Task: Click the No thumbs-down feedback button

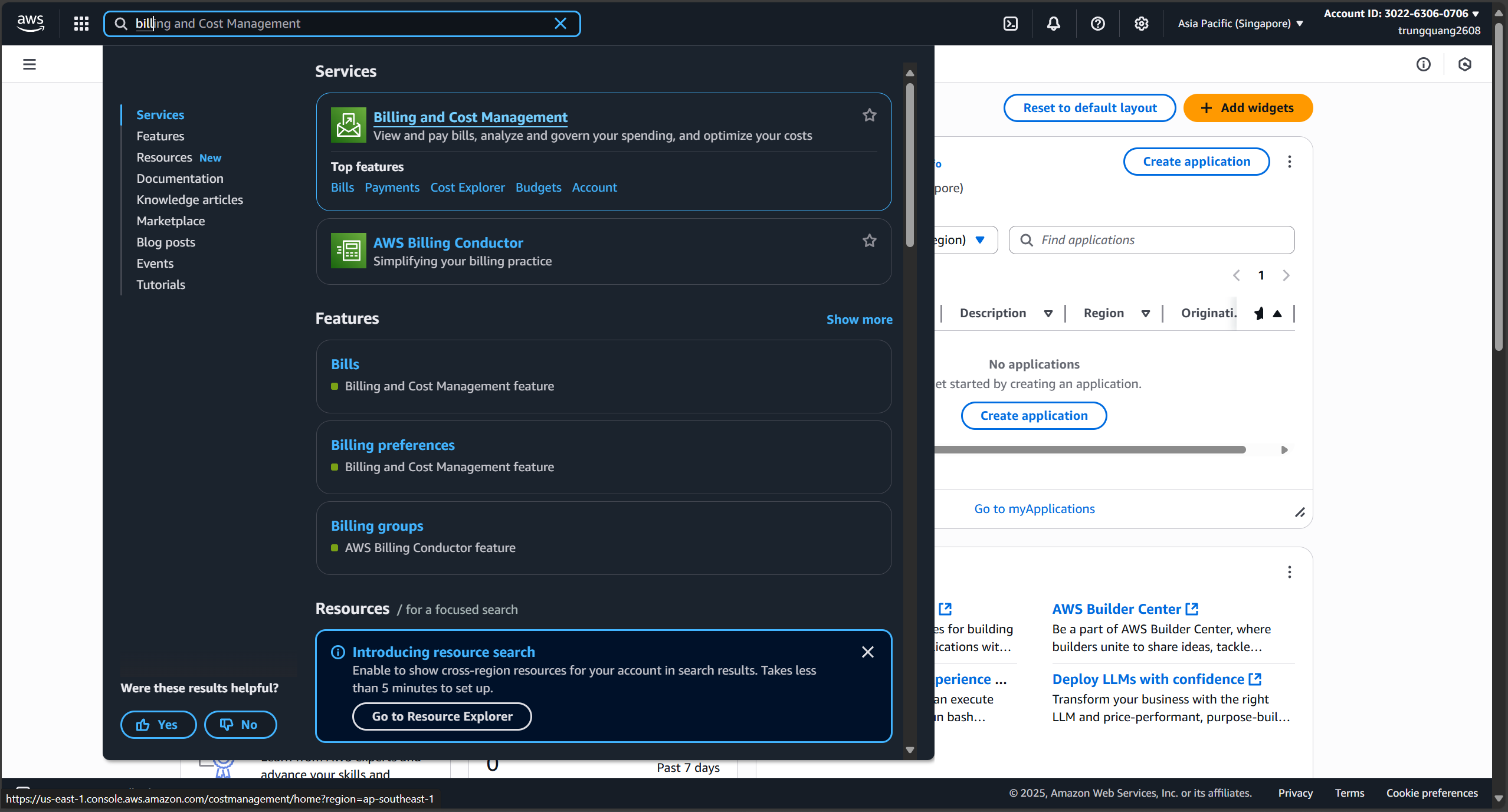Action: click(x=240, y=725)
